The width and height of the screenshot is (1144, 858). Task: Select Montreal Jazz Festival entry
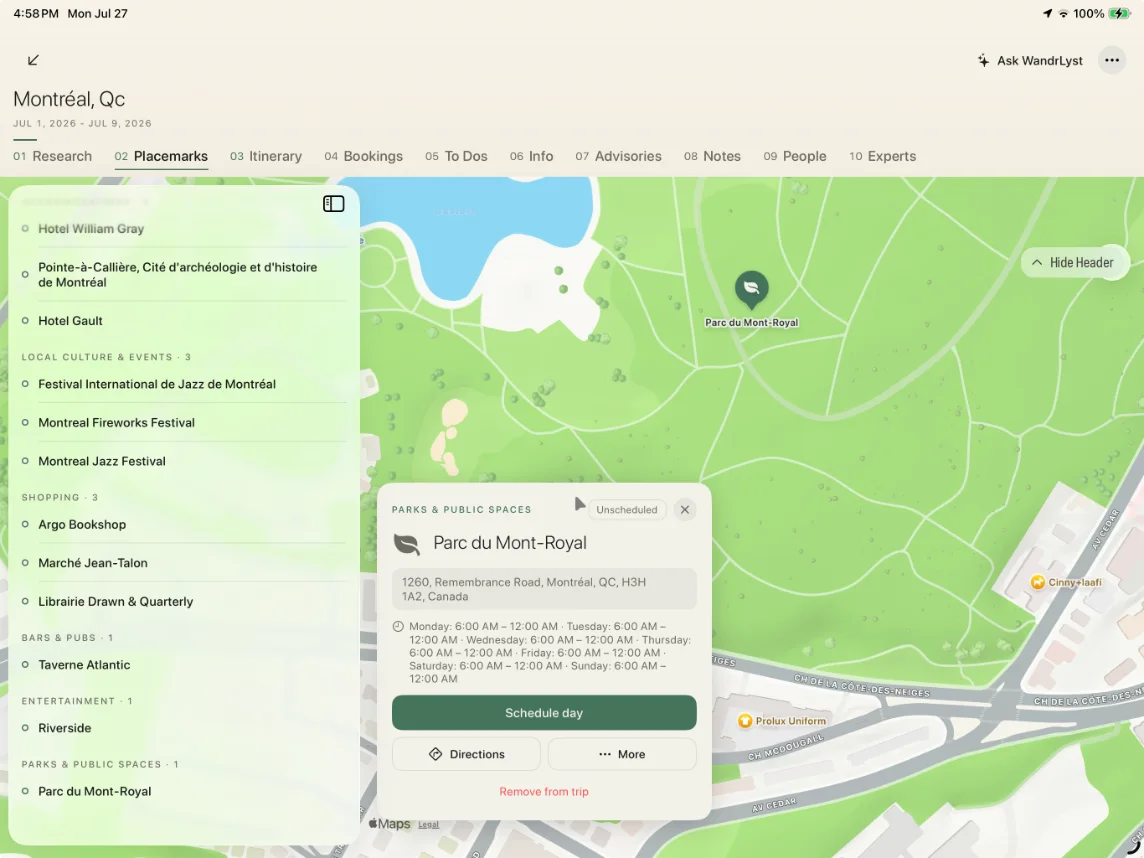[184, 461]
